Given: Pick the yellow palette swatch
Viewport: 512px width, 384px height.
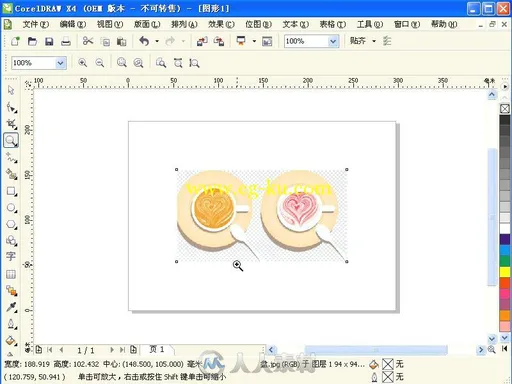Looking at the screenshot, I should tap(505, 272).
